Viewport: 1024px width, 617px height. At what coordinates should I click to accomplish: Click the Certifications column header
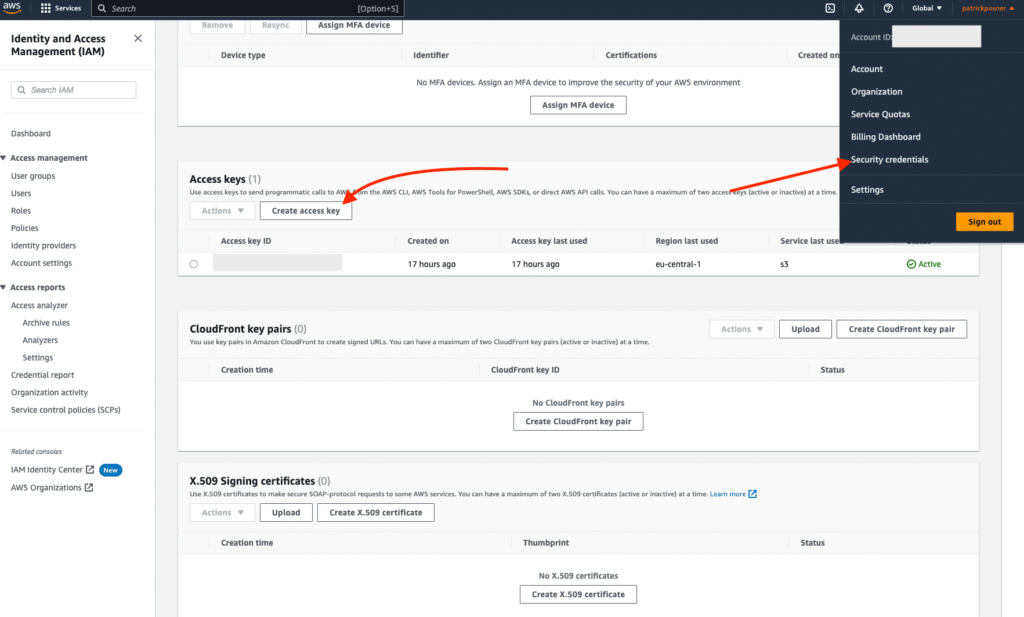click(x=631, y=55)
